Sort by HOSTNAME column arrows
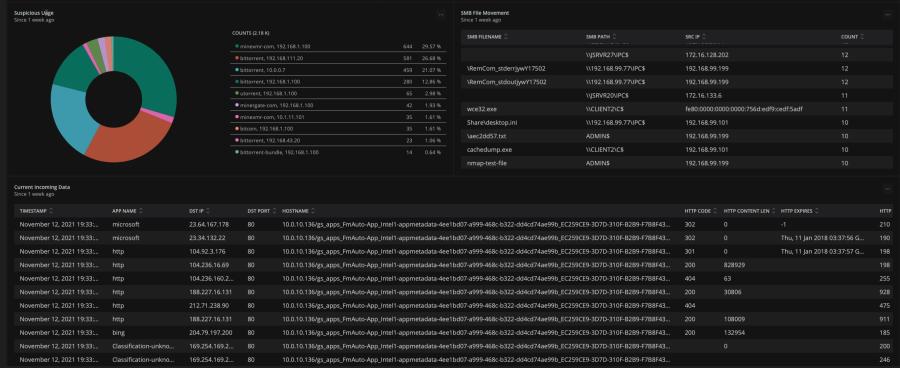This screenshot has height=368, width=900. pos(313,211)
